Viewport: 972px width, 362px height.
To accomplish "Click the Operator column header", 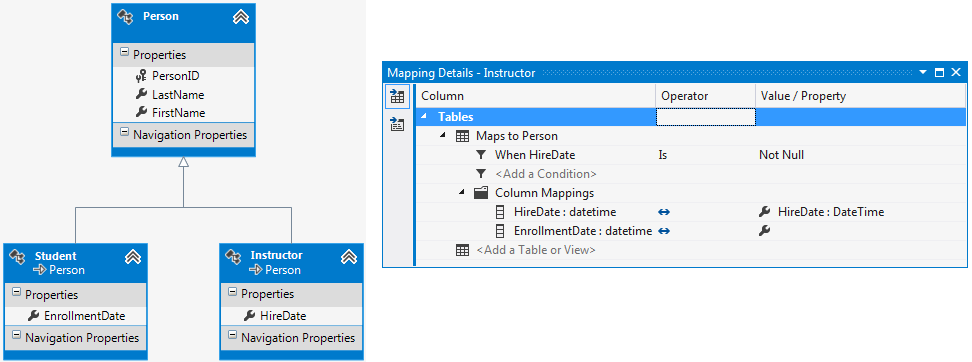I will coord(706,96).
